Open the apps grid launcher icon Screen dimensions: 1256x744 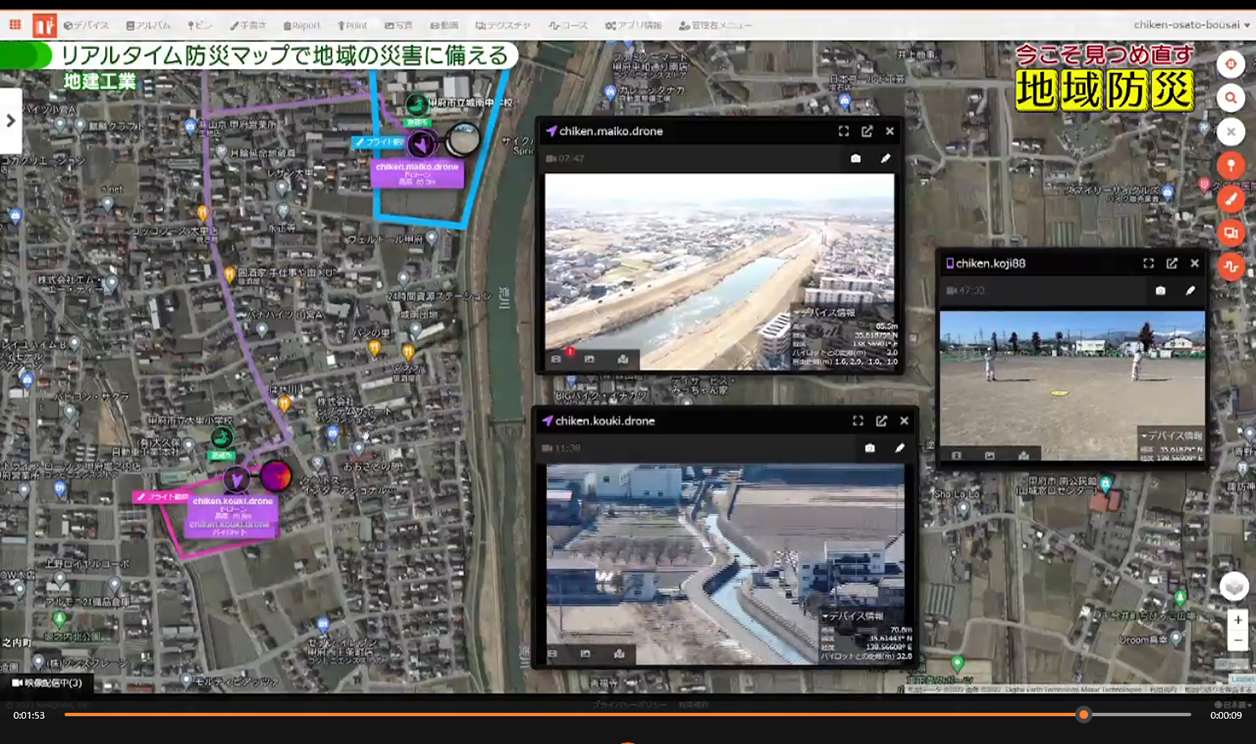[15, 25]
